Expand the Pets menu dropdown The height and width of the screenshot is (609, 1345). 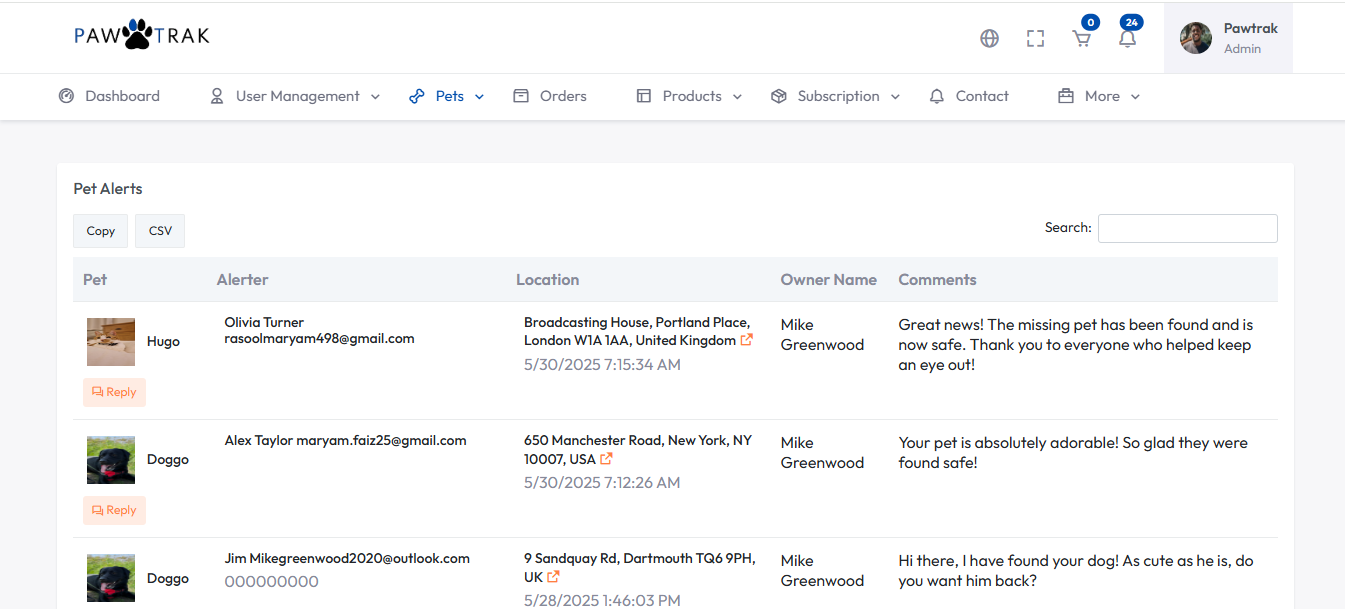(447, 96)
